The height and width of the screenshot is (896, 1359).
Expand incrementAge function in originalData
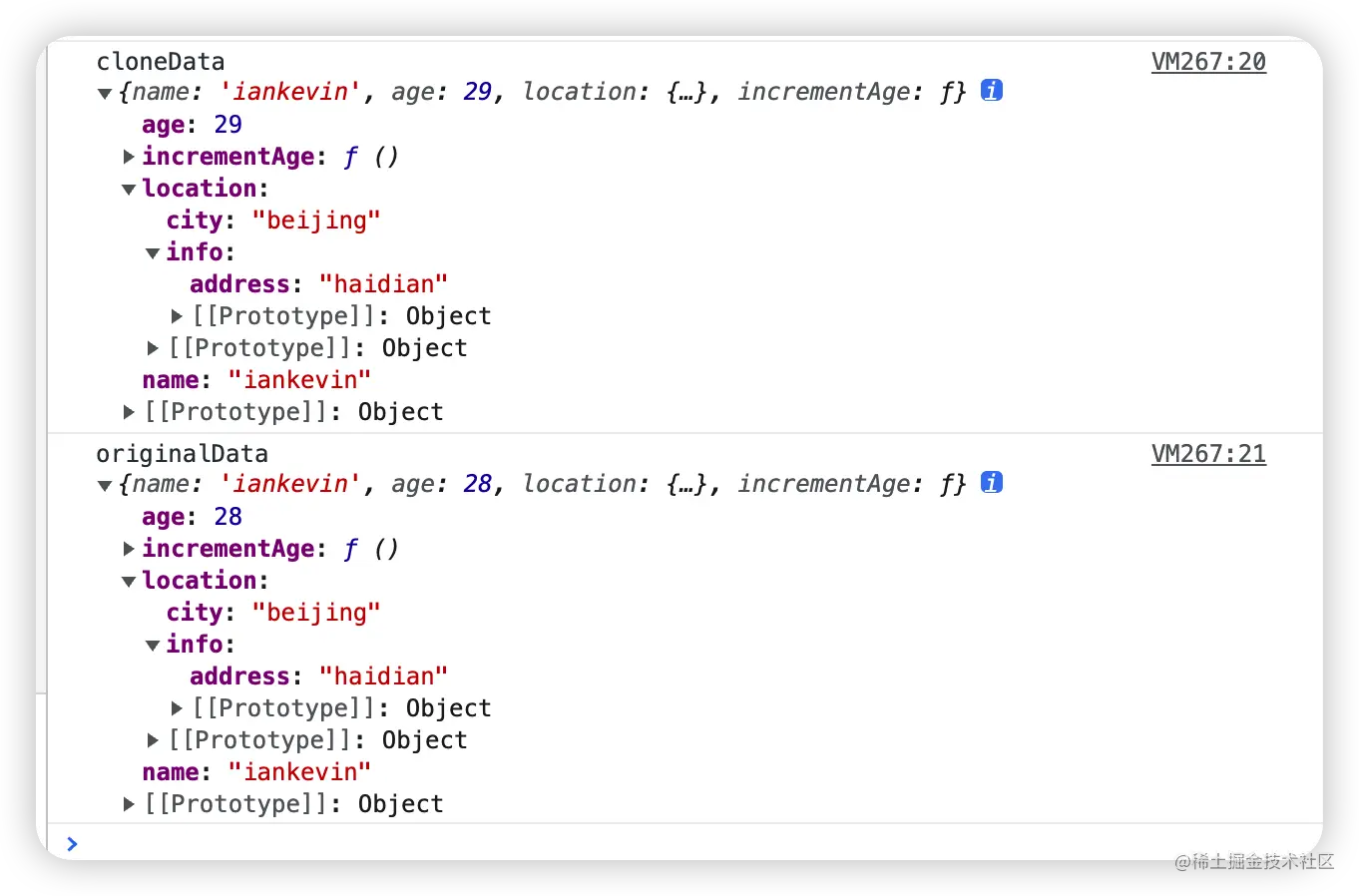(129, 549)
